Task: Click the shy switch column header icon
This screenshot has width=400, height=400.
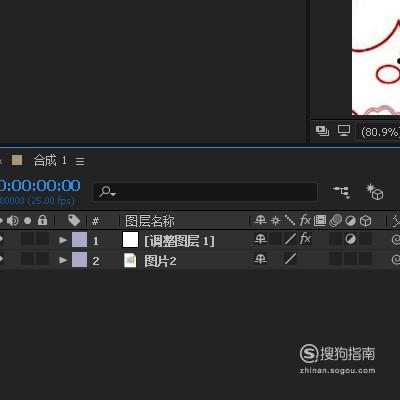Action: click(x=260, y=220)
